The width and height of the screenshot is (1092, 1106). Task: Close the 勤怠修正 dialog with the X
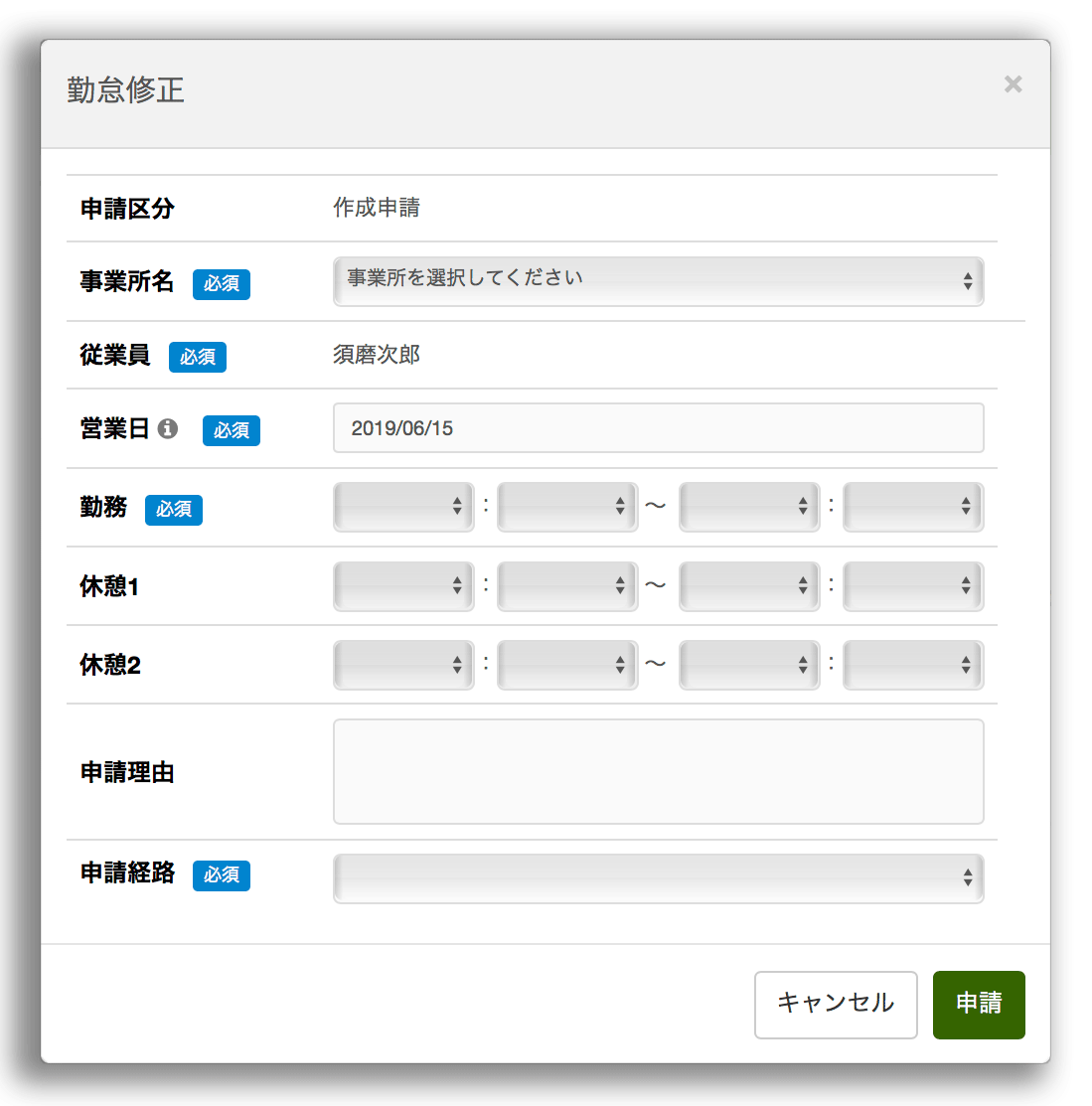pyautogui.click(x=1013, y=84)
